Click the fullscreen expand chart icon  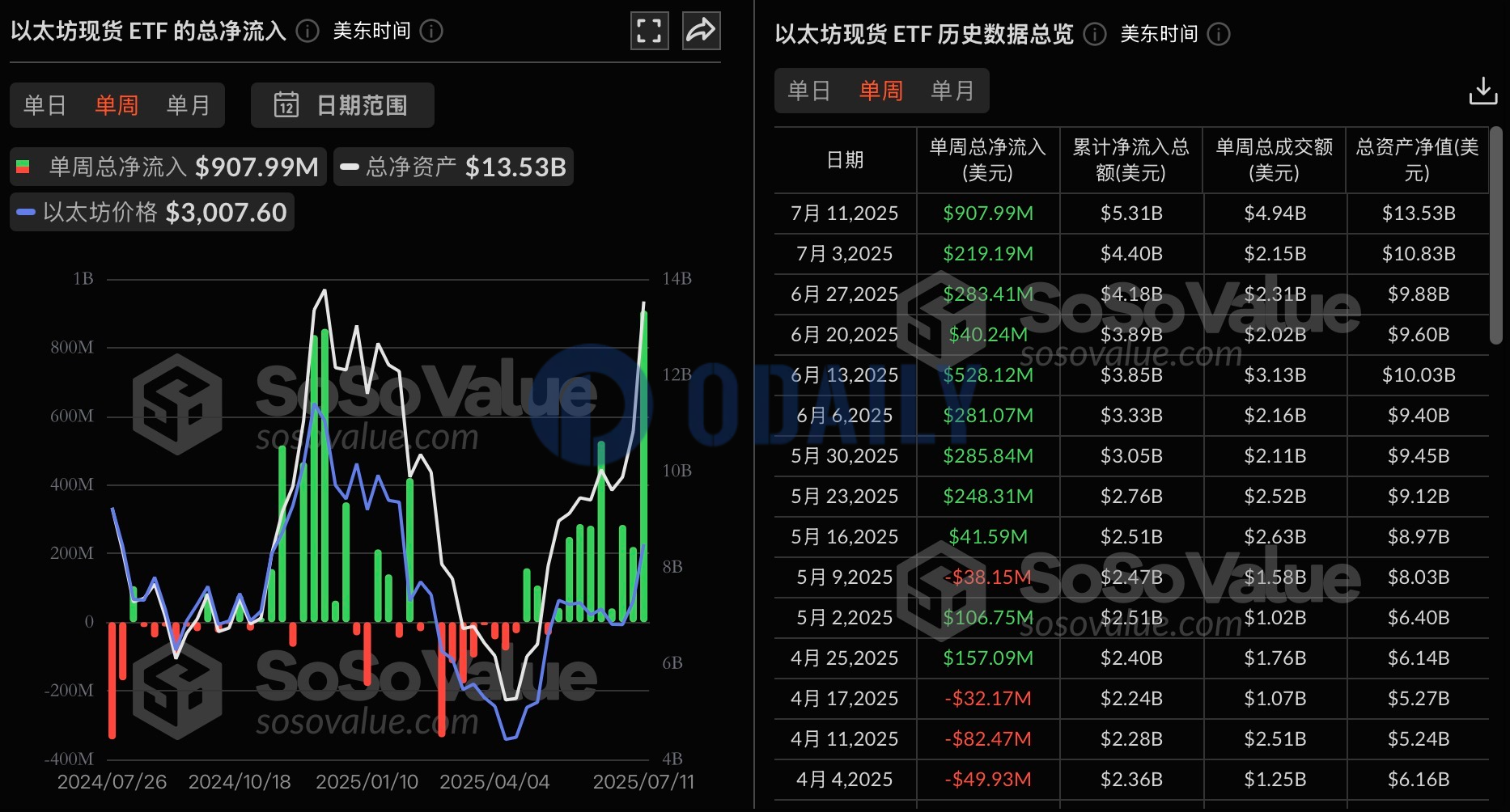coord(649,32)
